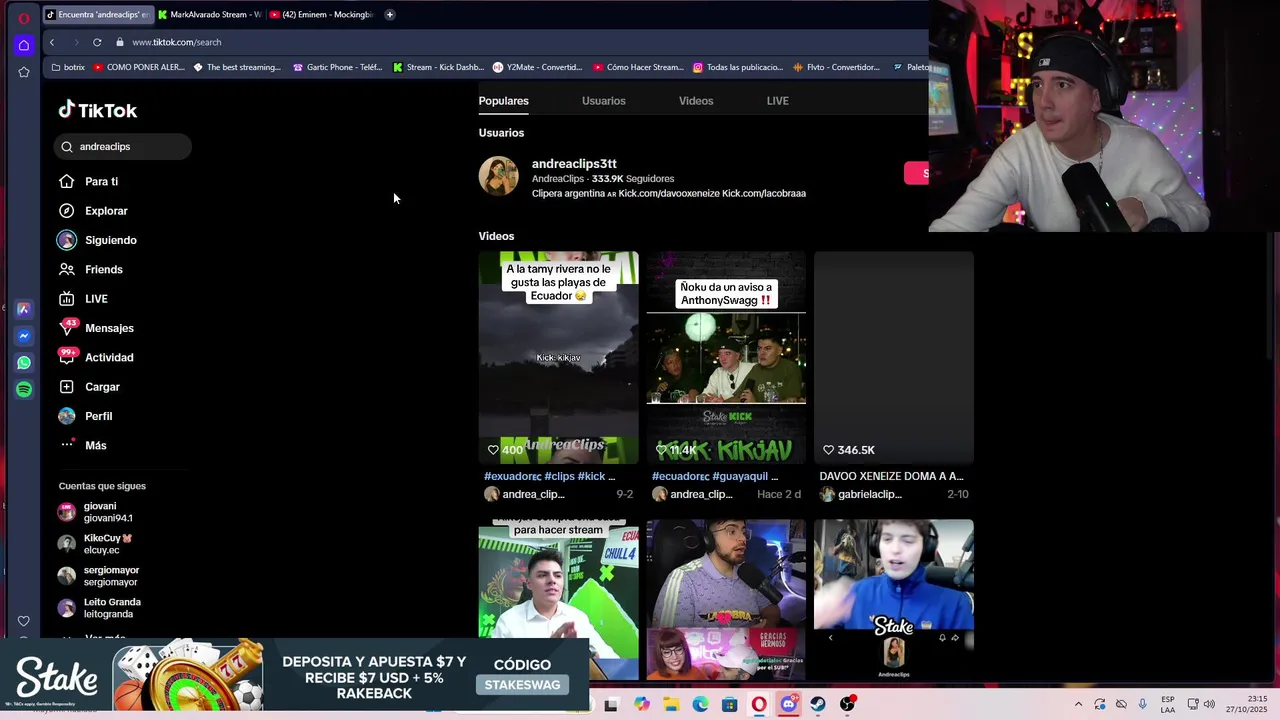Open Y2Mate Convertidor bookmark
This screenshot has height=720, width=1280.
click(537, 67)
